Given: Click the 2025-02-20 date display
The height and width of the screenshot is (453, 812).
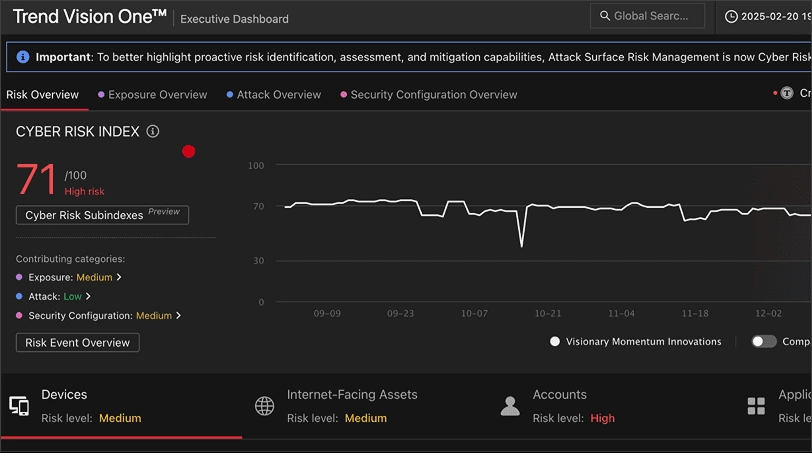Looking at the screenshot, I should tap(775, 17).
